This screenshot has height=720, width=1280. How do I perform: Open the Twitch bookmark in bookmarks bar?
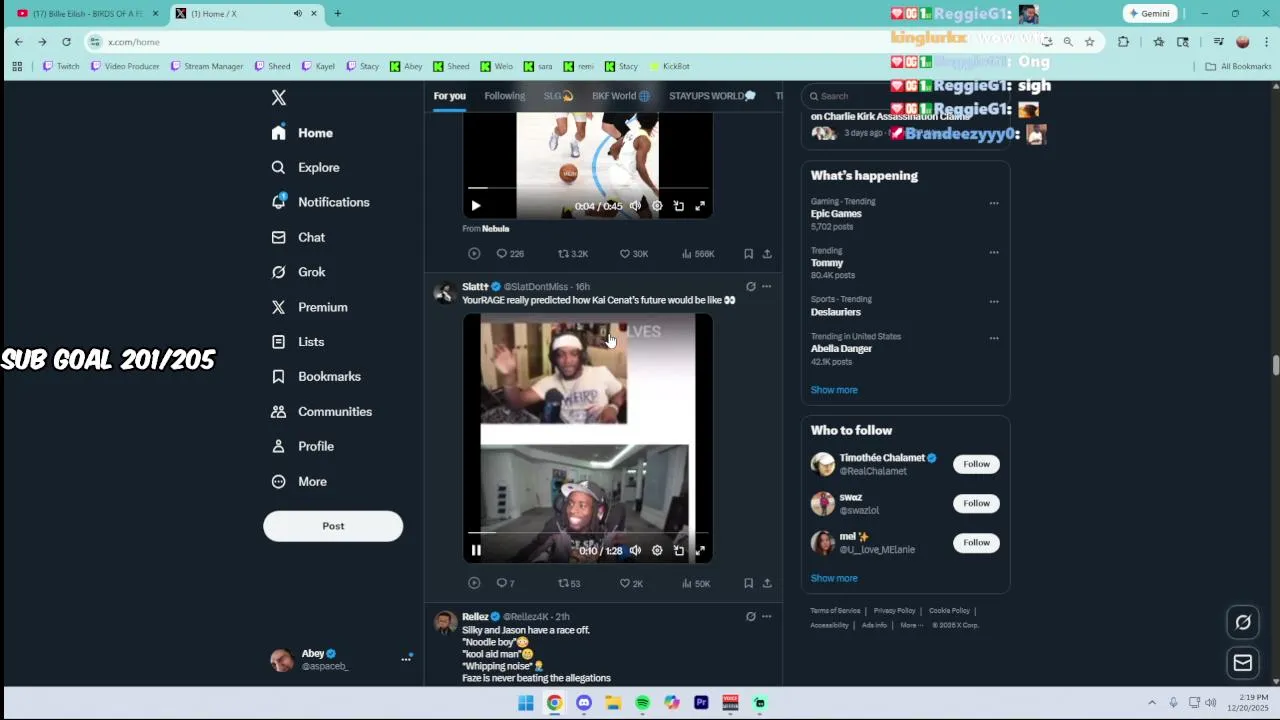[x=61, y=66]
